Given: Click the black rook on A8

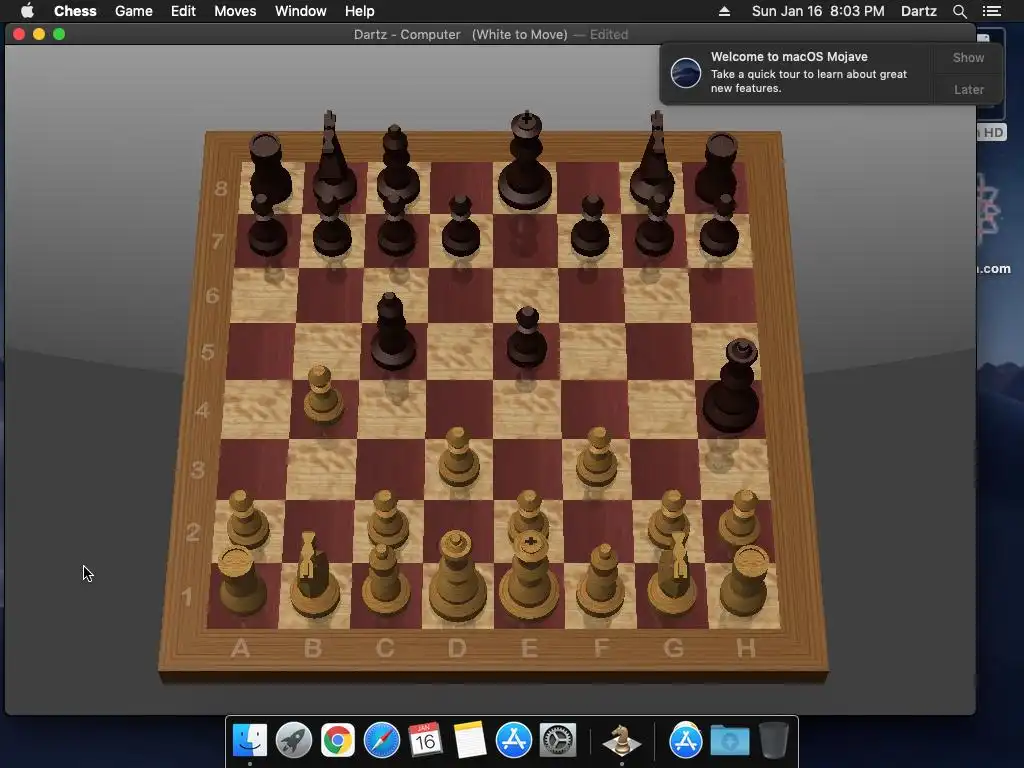Looking at the screenshot, I should (x=269, y=168).
